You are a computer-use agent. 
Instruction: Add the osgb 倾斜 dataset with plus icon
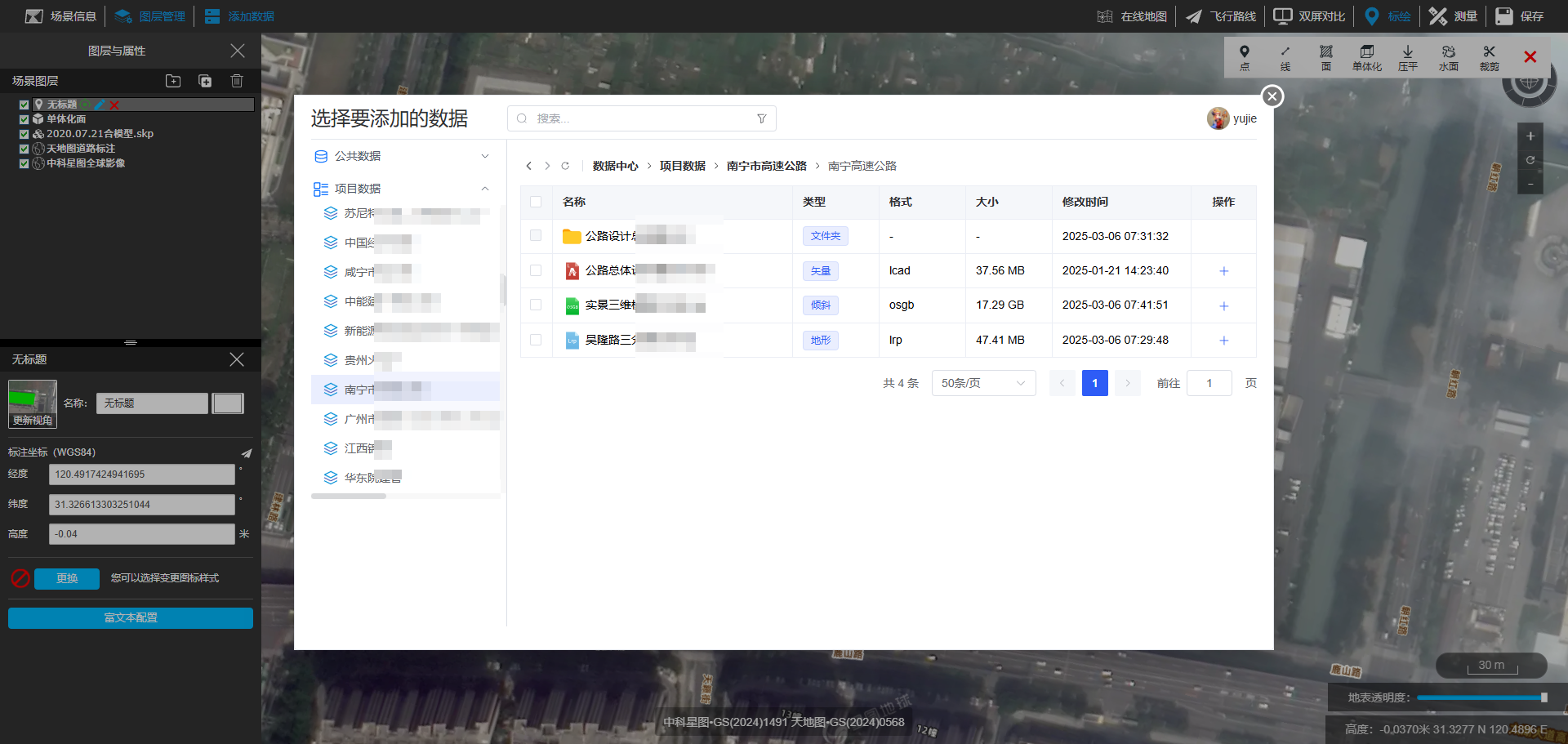point(1223,305)
